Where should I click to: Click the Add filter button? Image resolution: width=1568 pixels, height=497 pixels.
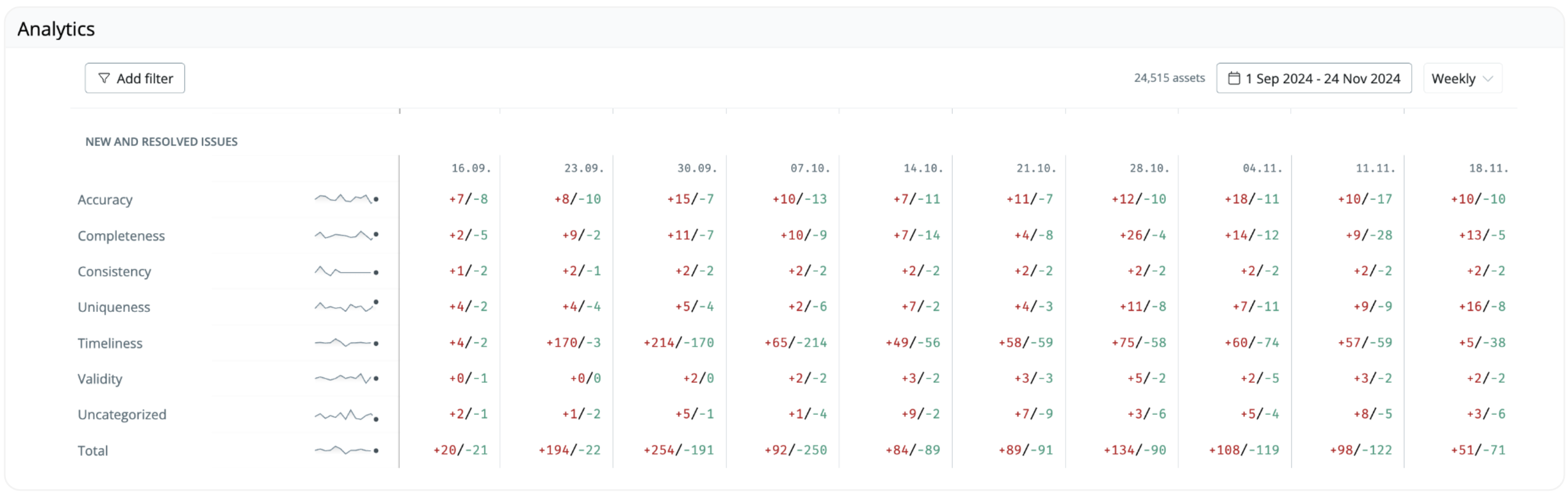(134, 78)
